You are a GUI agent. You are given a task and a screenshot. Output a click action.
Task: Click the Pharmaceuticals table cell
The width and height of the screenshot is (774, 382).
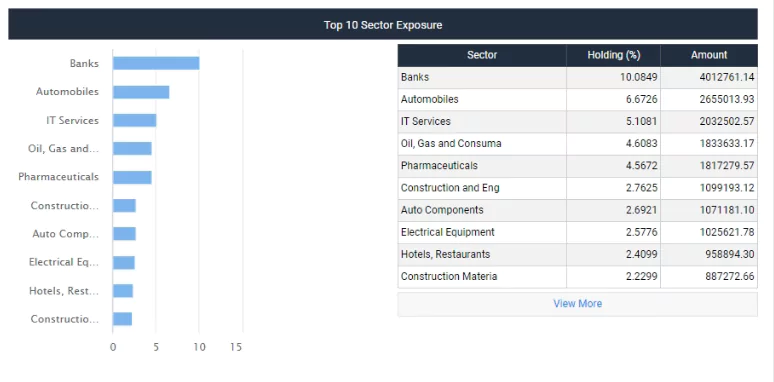coord(482,166)
